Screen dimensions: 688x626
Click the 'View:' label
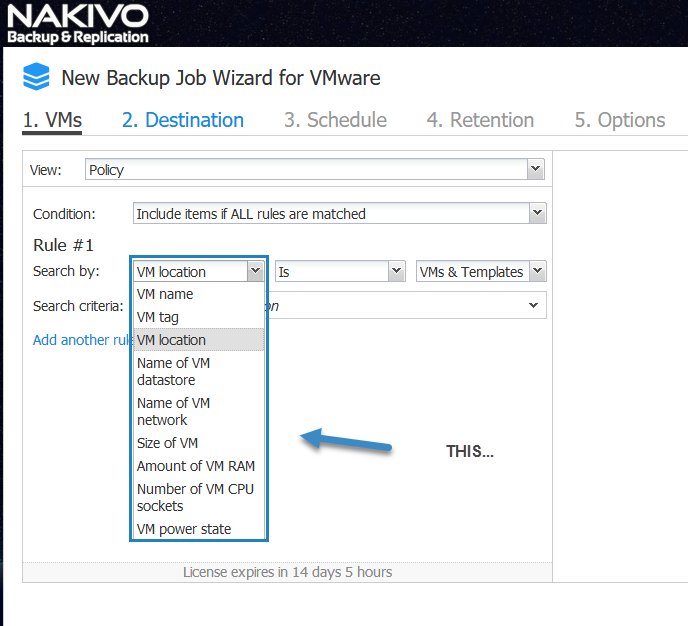pos(46,170)
